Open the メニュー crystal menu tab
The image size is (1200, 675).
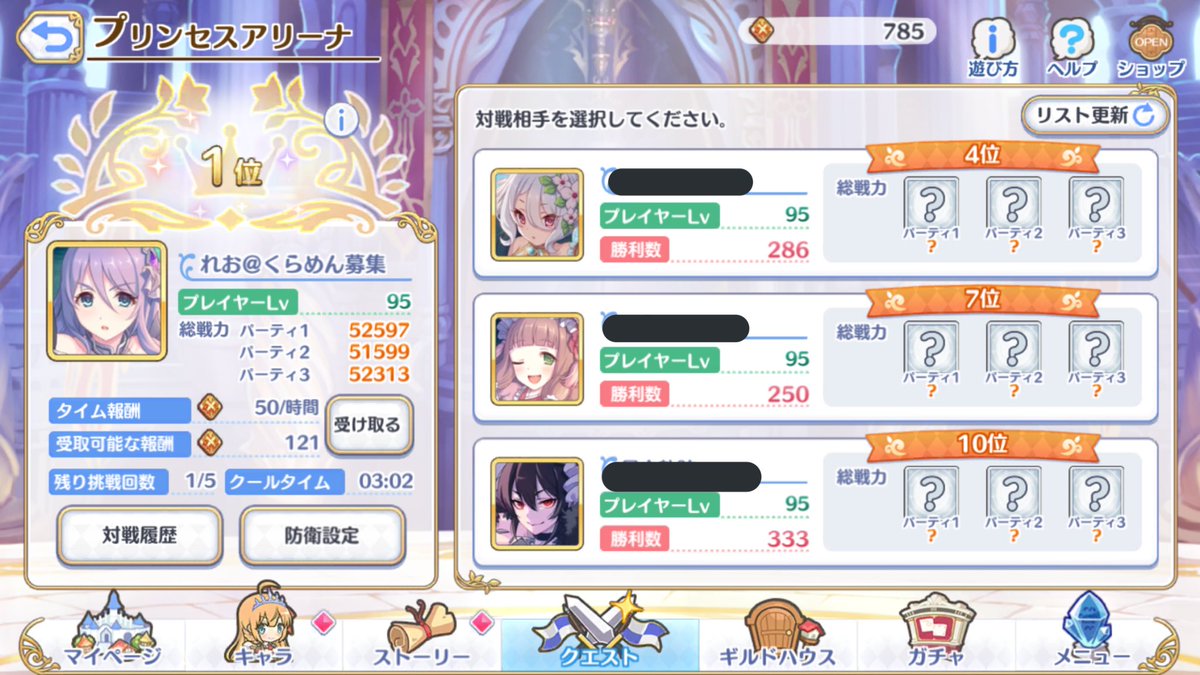(1092, 636)
